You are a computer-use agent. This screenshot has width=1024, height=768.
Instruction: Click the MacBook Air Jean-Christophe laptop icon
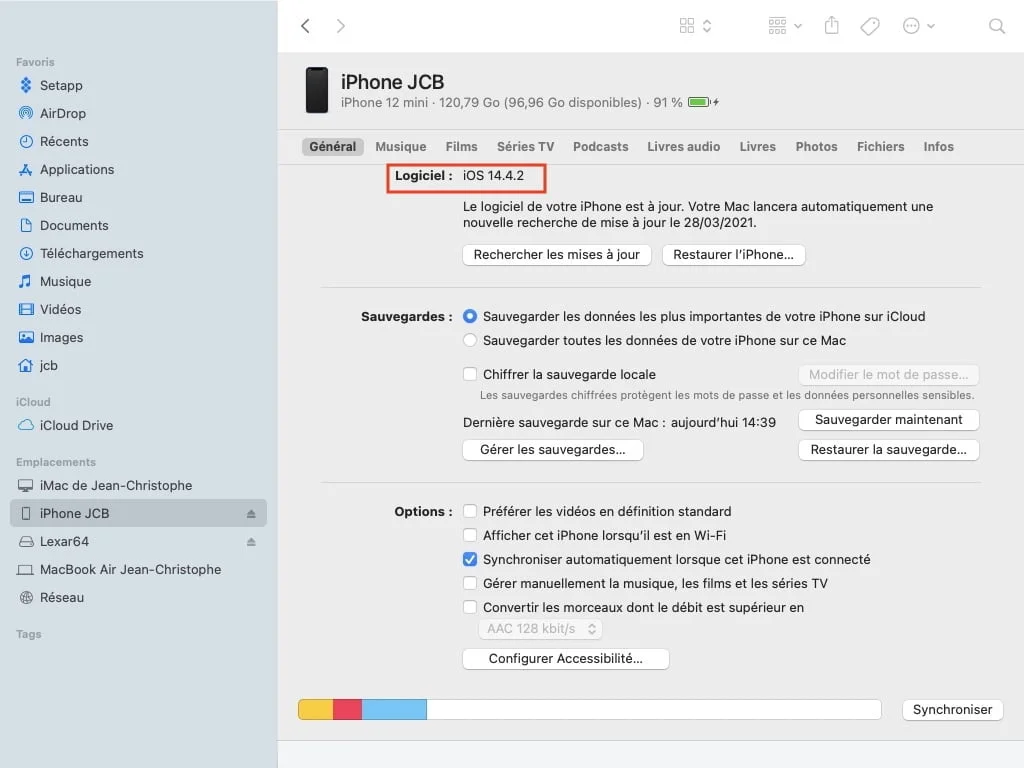tap(25, 570)
